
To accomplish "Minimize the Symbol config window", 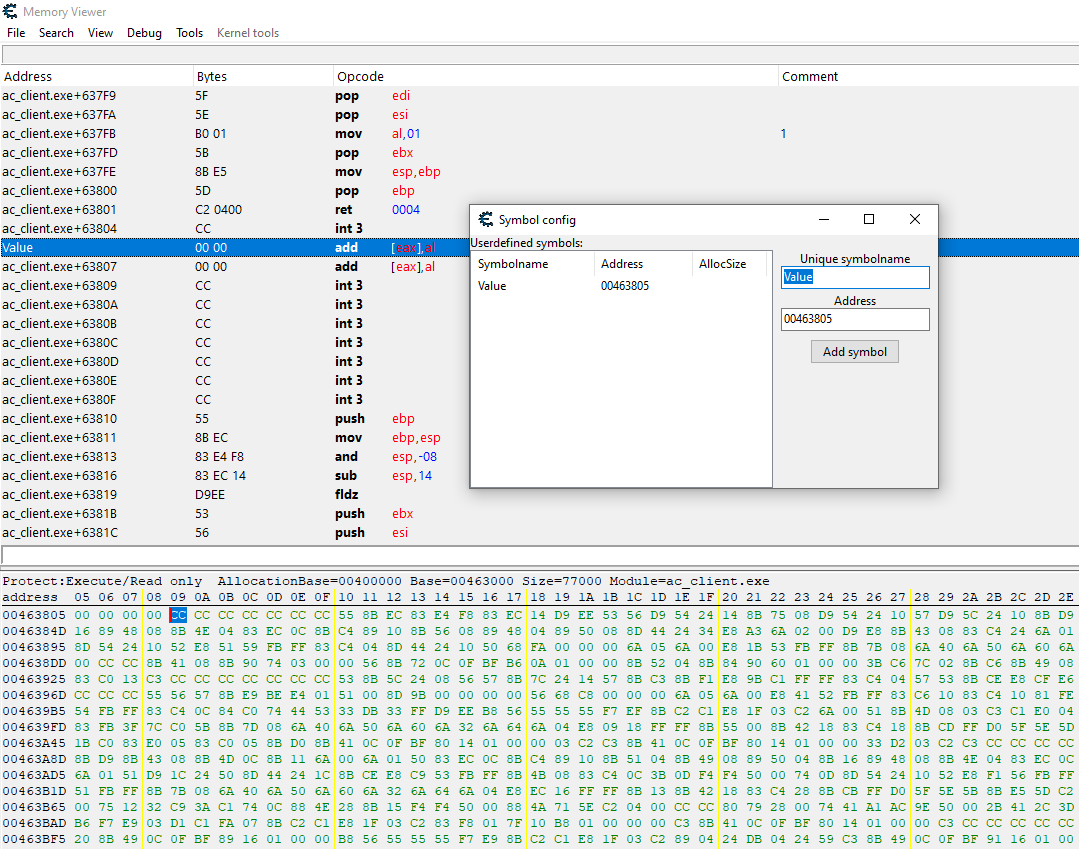I will pos(823,220).
